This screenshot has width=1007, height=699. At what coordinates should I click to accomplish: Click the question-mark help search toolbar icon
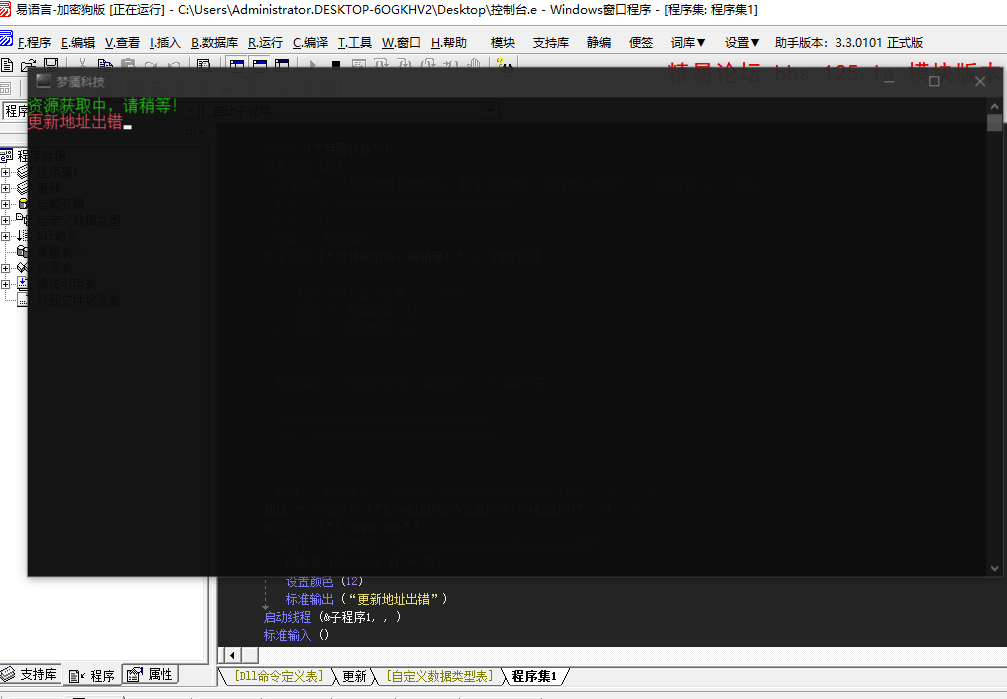(x=505, y=64)
